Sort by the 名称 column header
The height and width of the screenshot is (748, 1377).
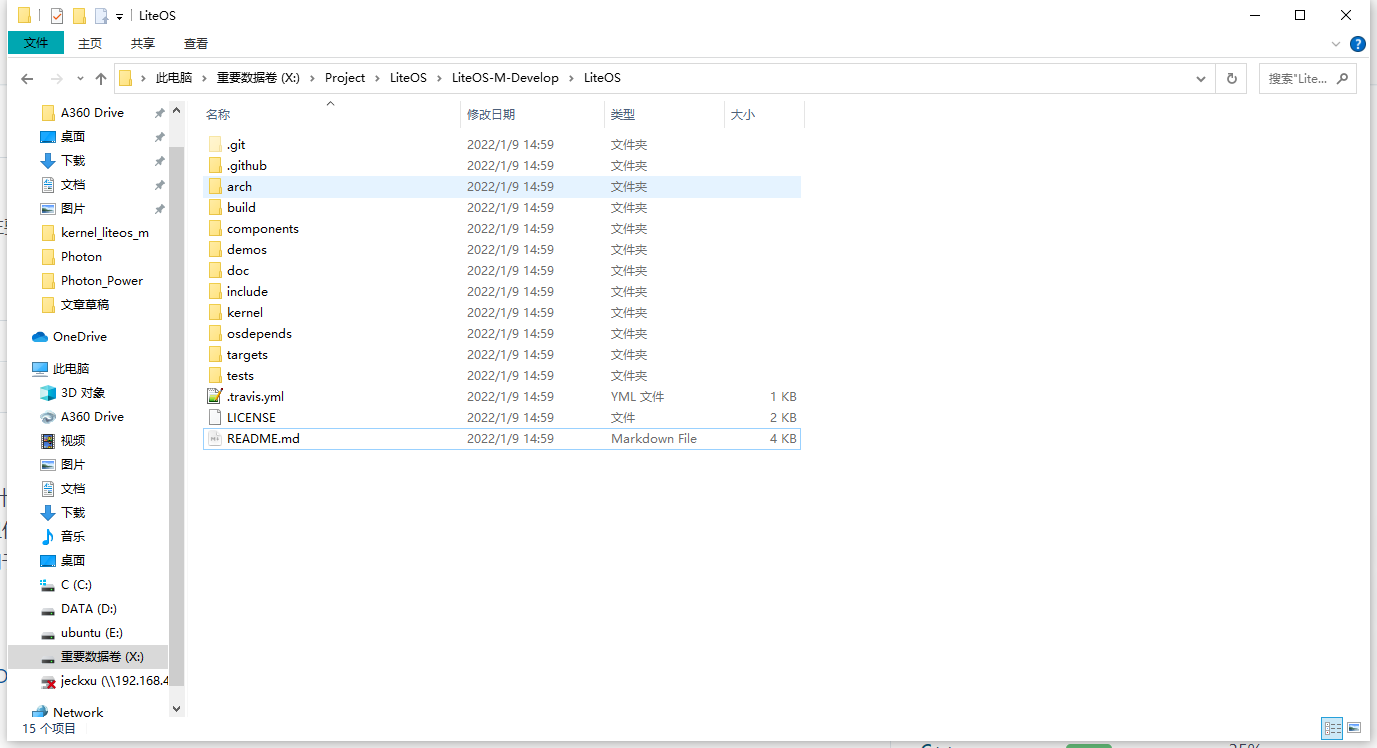[x=330, y=115]
